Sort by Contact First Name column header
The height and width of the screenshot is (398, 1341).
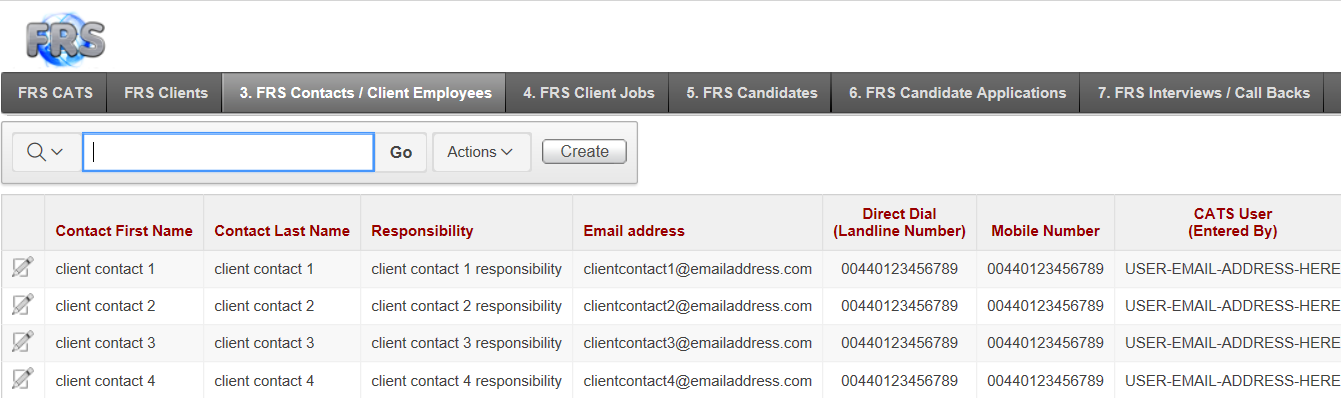[124, 231]
